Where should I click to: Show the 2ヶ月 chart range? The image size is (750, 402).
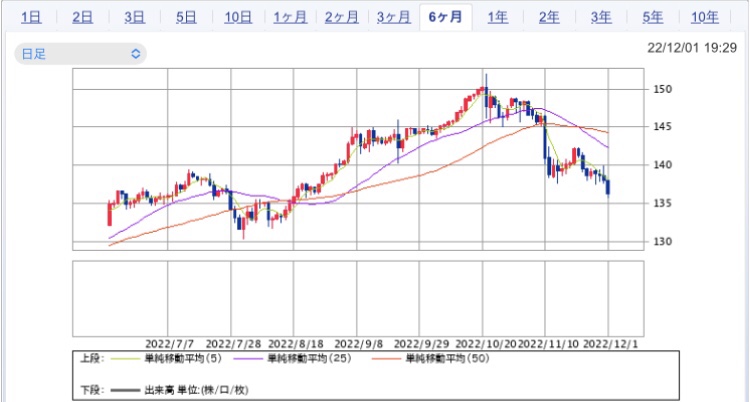click(342, 18)
